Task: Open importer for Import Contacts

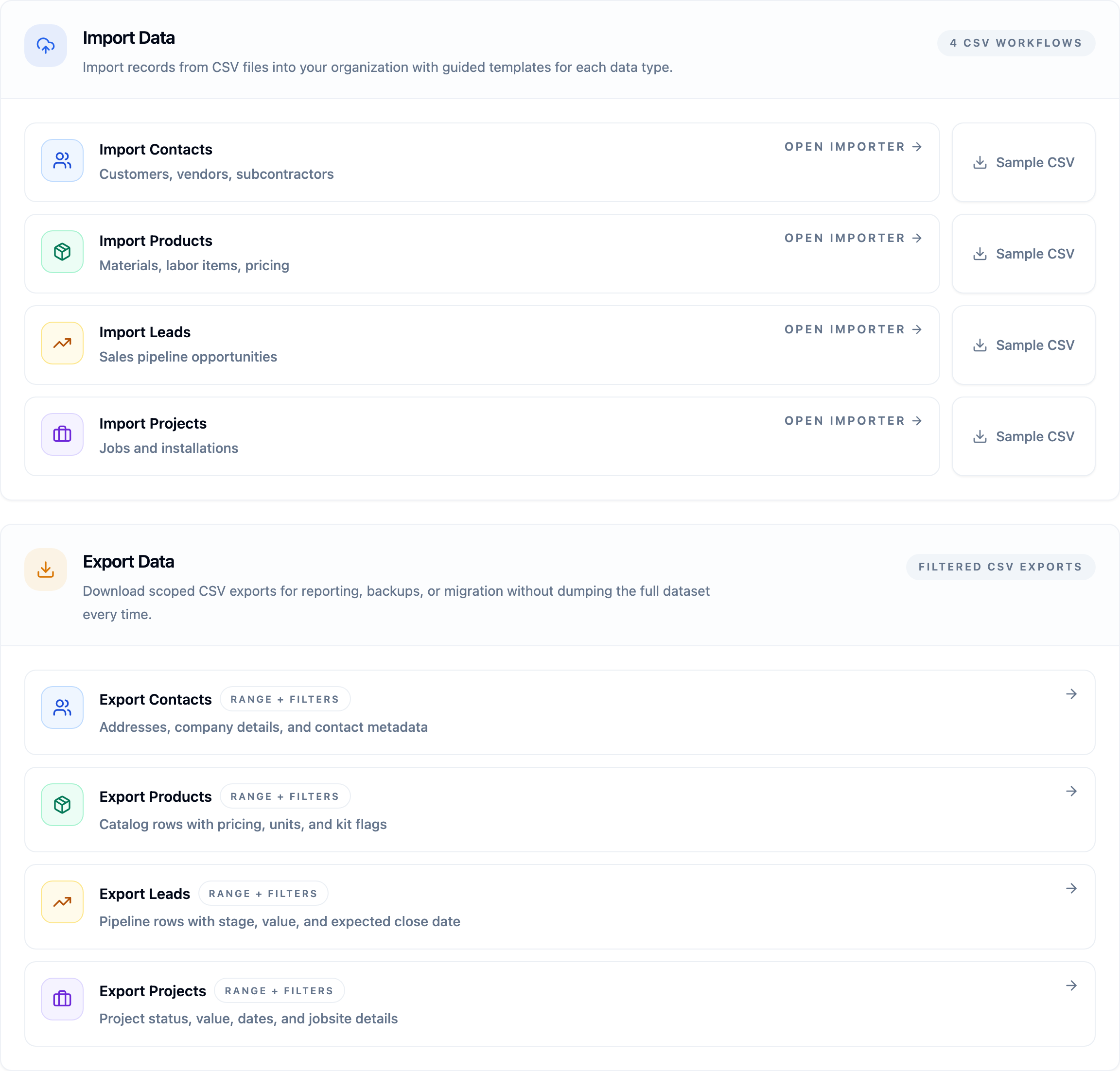Action: coord(853,147)
